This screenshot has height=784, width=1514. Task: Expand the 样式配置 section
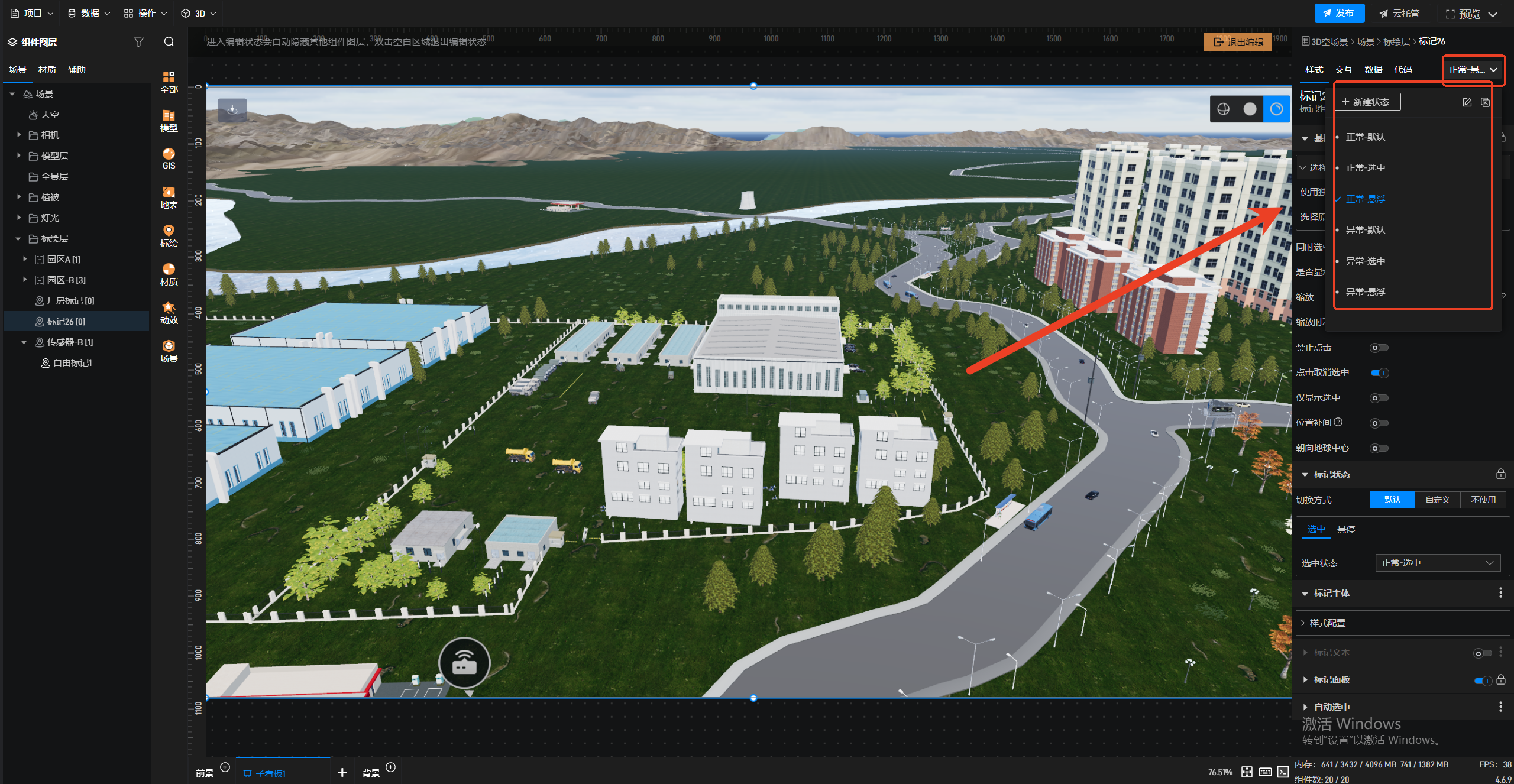click(x=1327, y=623)
